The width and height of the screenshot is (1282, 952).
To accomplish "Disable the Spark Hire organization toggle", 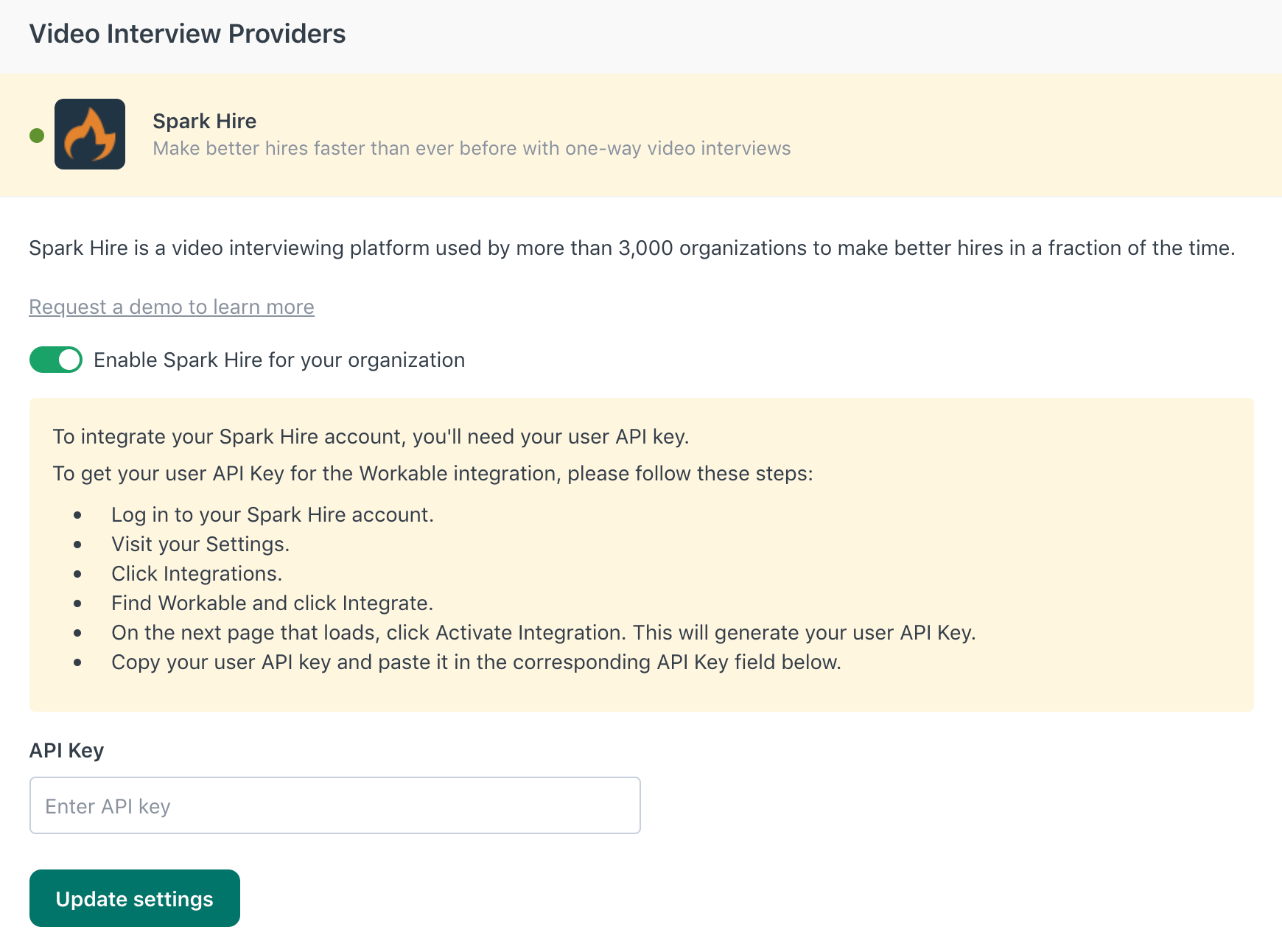I will [x=56, y=360].
